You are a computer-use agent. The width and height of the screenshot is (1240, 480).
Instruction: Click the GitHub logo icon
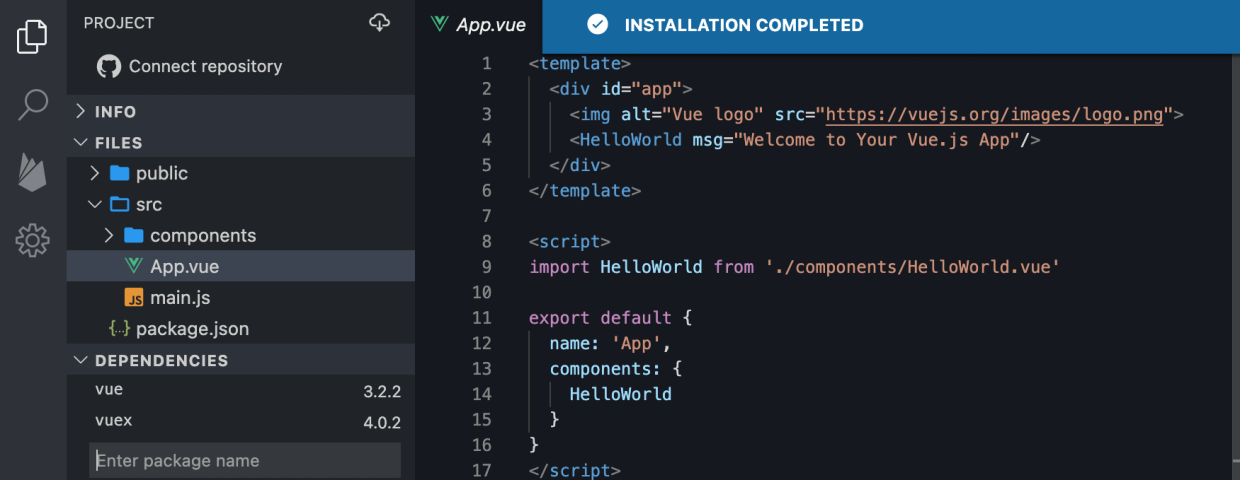click(x=108, y=67)
